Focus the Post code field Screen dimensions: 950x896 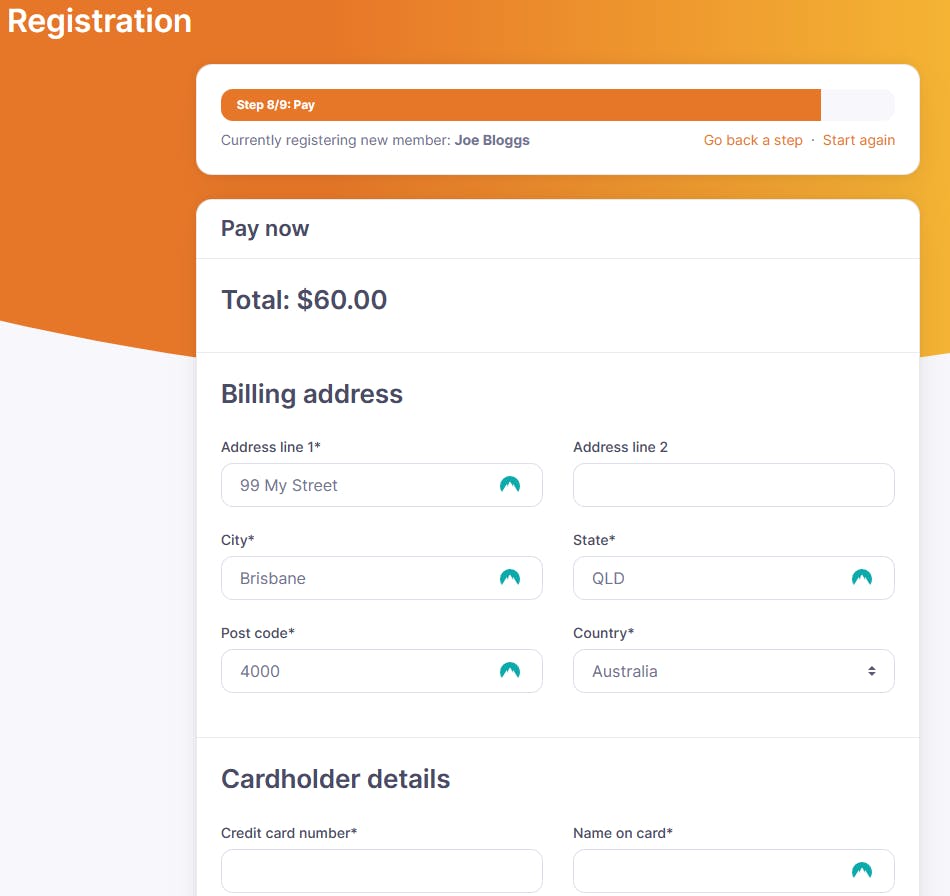tap(360, 671)
